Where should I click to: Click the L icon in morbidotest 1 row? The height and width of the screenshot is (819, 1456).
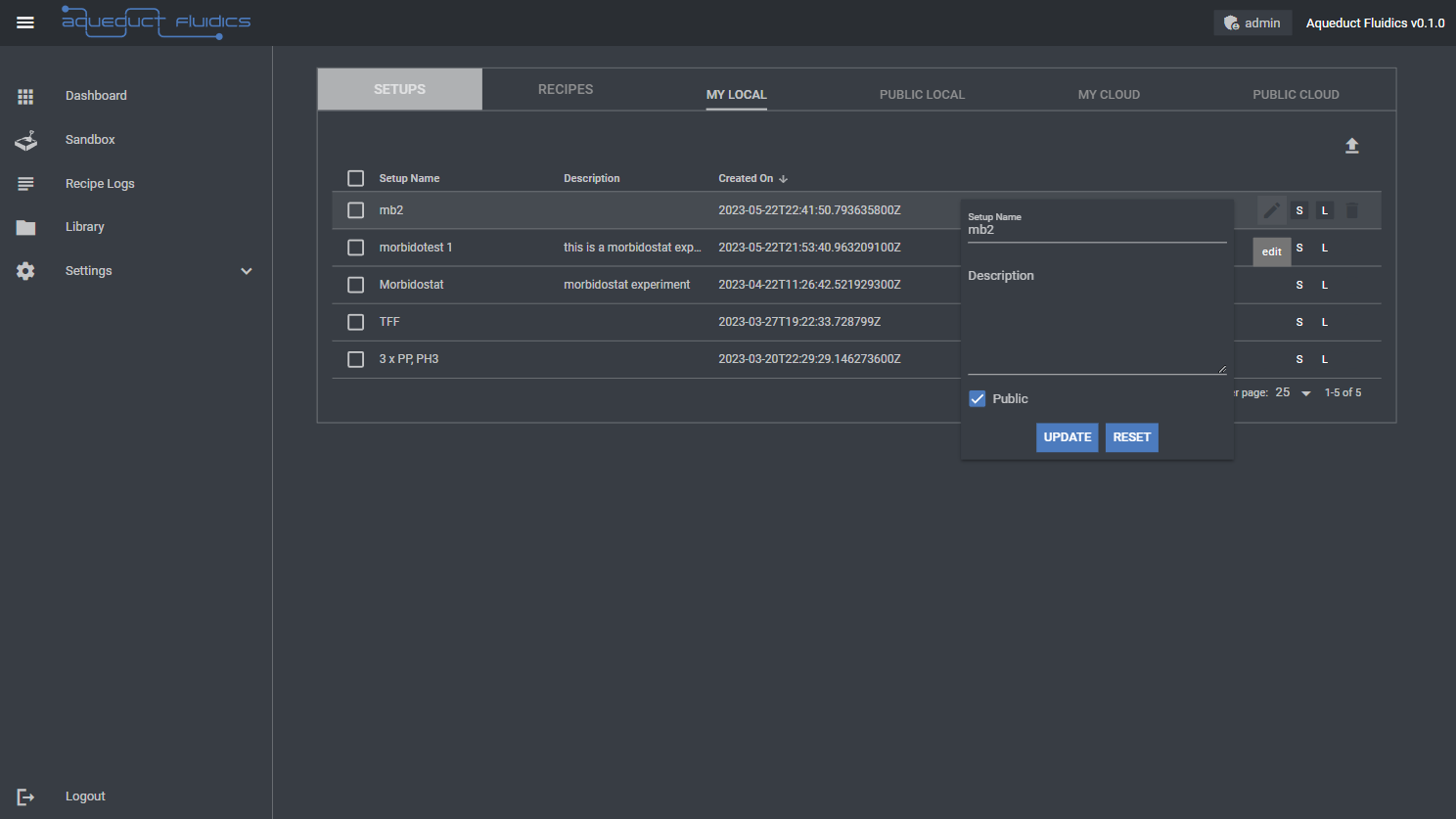pos(1325,248)
